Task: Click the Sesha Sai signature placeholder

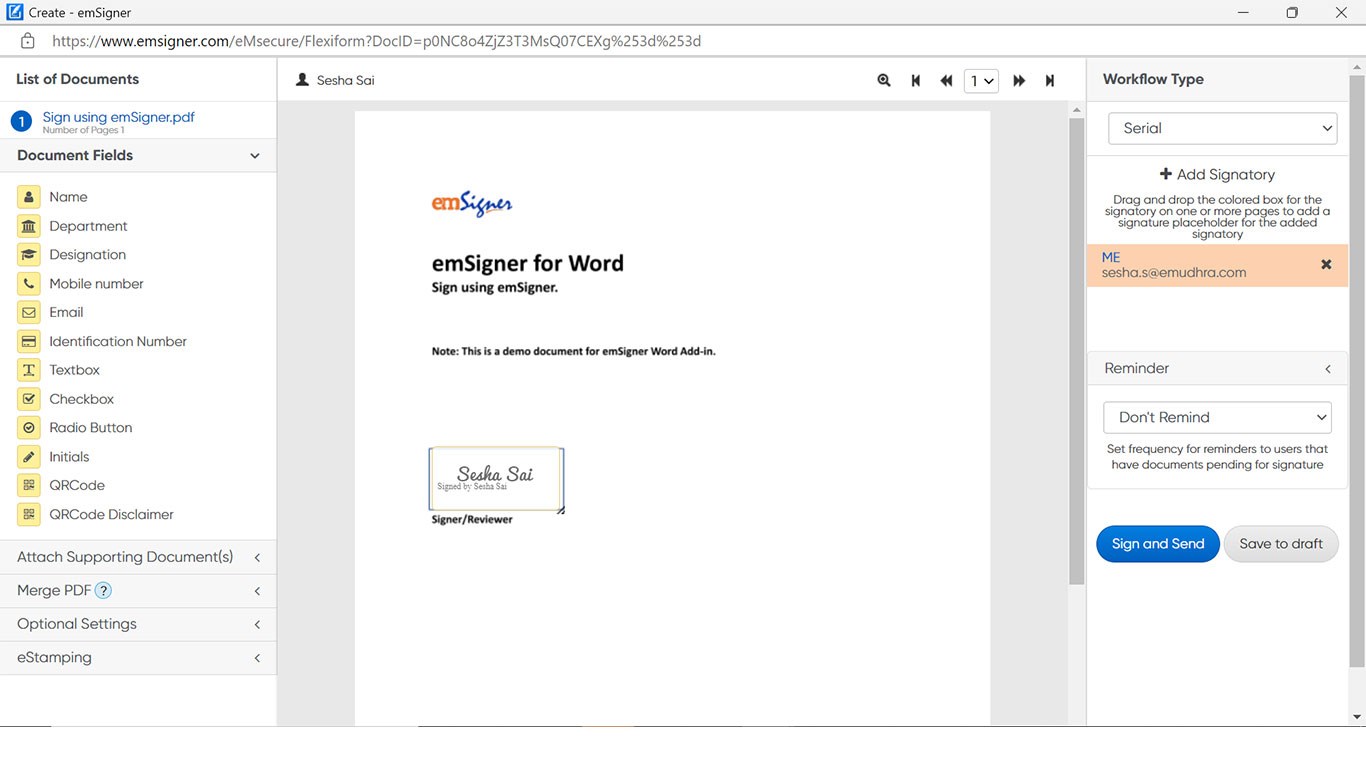Action: (x=496, y=479)
